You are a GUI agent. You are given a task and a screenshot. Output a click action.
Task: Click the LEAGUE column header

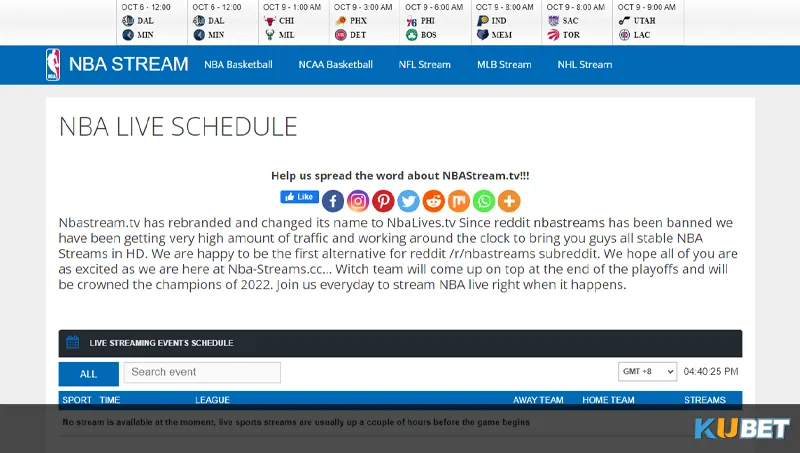click(212, 400)
